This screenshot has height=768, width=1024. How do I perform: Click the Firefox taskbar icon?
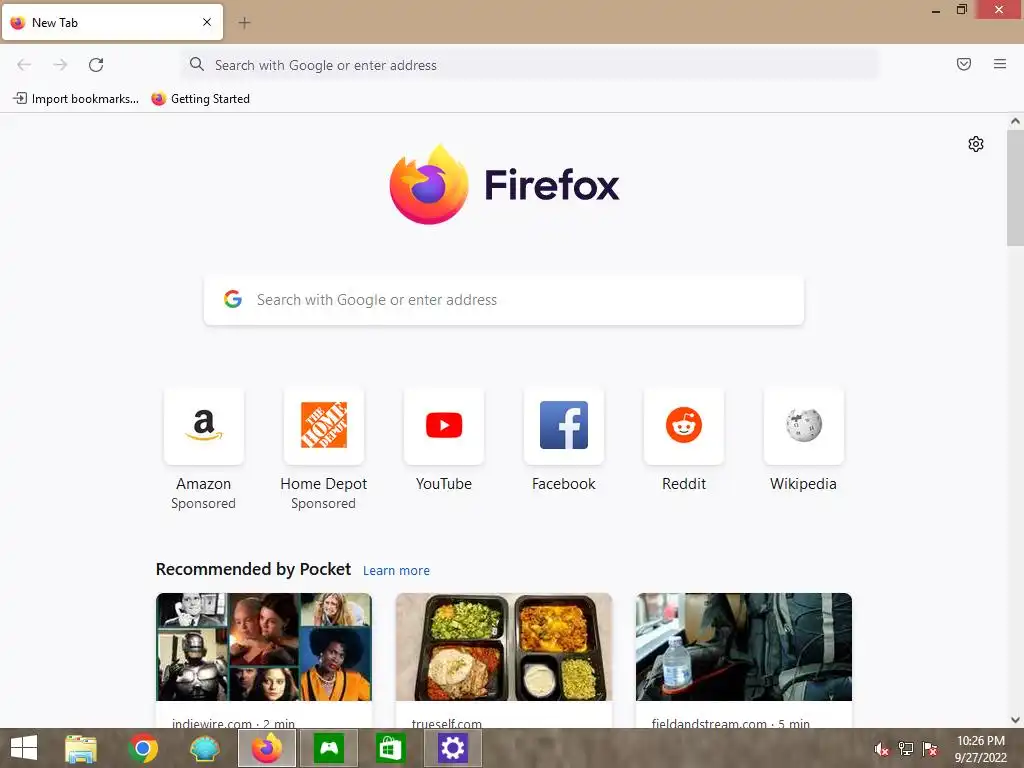[266, 748]
